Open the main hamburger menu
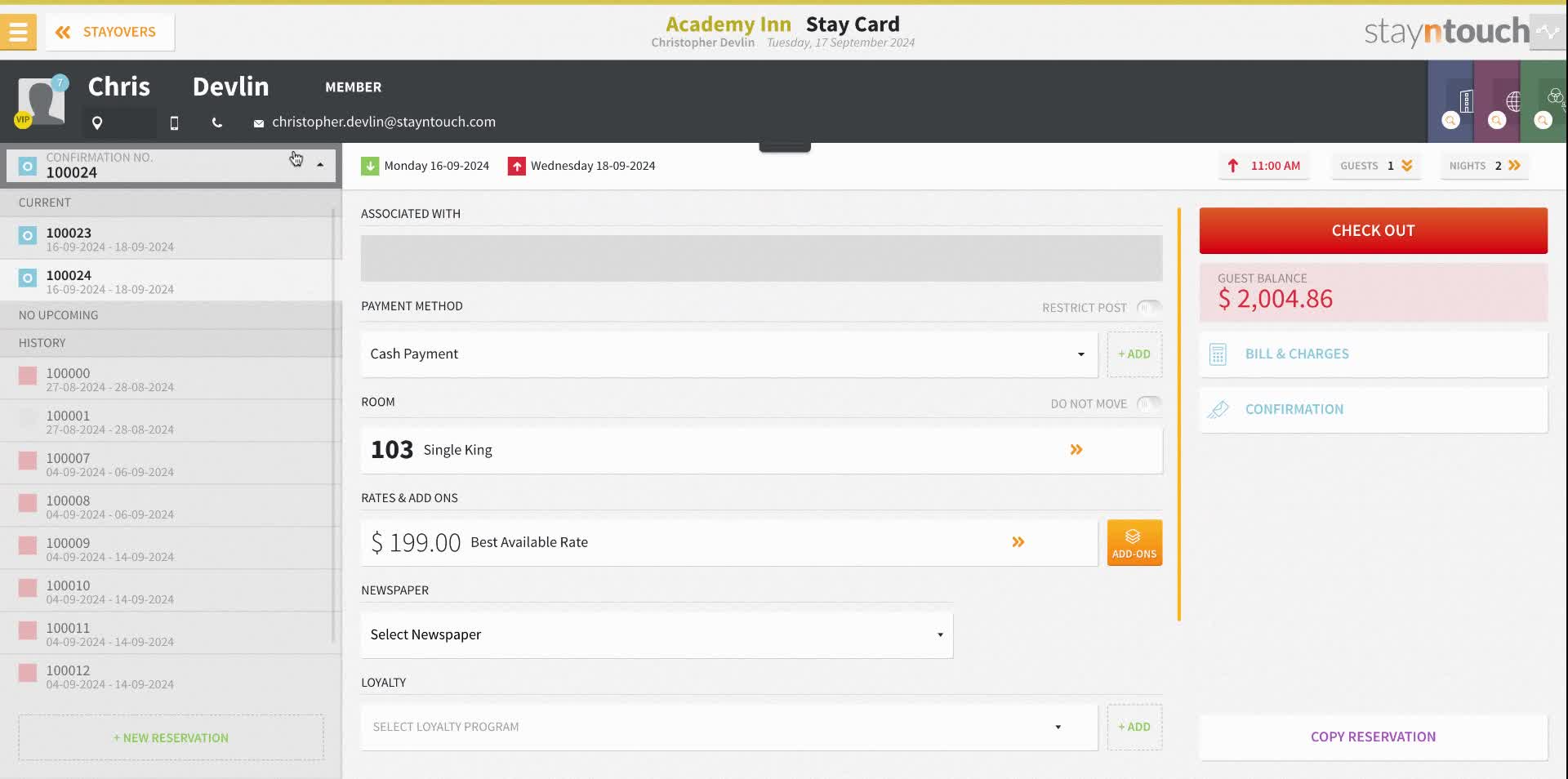The image size is (1568, 779). tap(18, 32)
